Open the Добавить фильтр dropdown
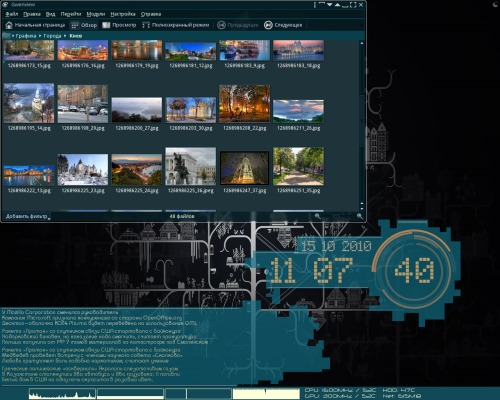The width and height of the screenshot is (500, 400). pos(28,216)
